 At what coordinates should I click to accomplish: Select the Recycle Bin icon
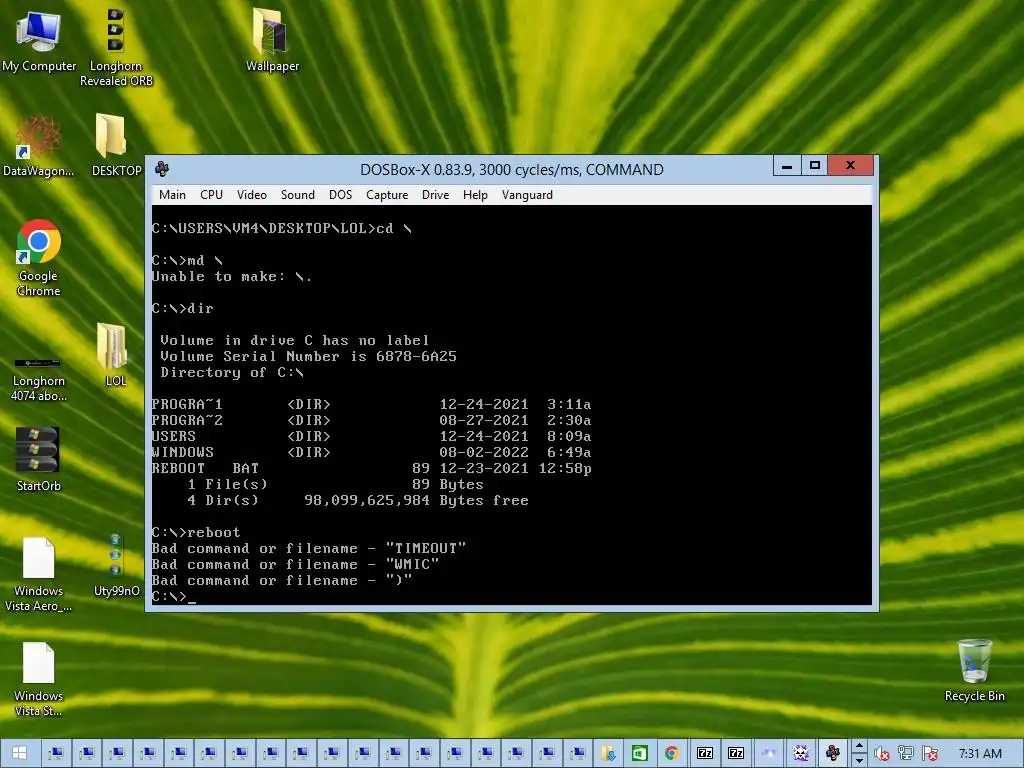974,671
